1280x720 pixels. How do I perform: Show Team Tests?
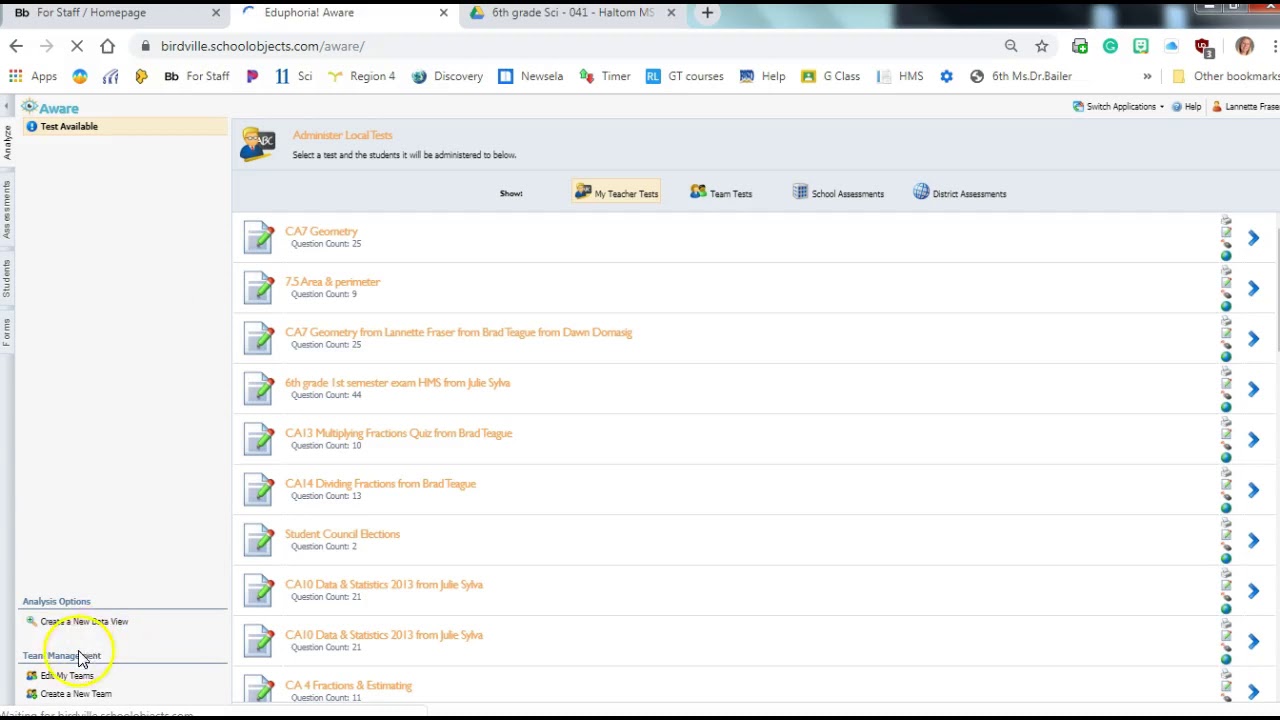click(721, 193)
